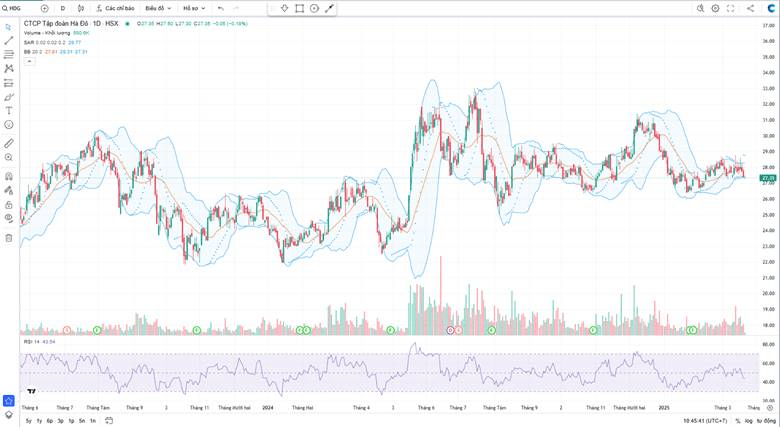
Task: Select the trend line drawing tool
Action: coord(9,41)
